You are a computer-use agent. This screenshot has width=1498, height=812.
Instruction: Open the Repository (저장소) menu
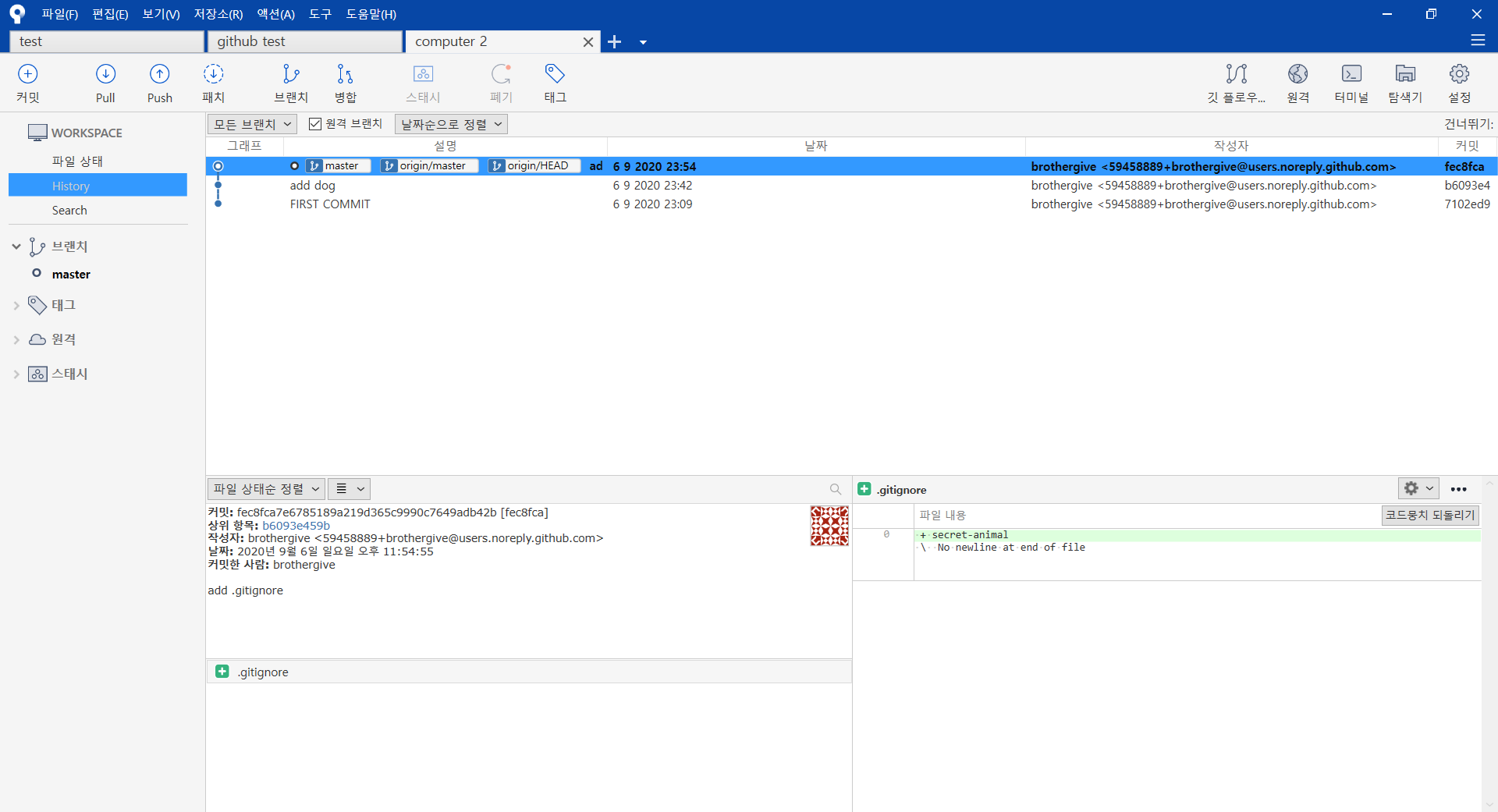218,14
